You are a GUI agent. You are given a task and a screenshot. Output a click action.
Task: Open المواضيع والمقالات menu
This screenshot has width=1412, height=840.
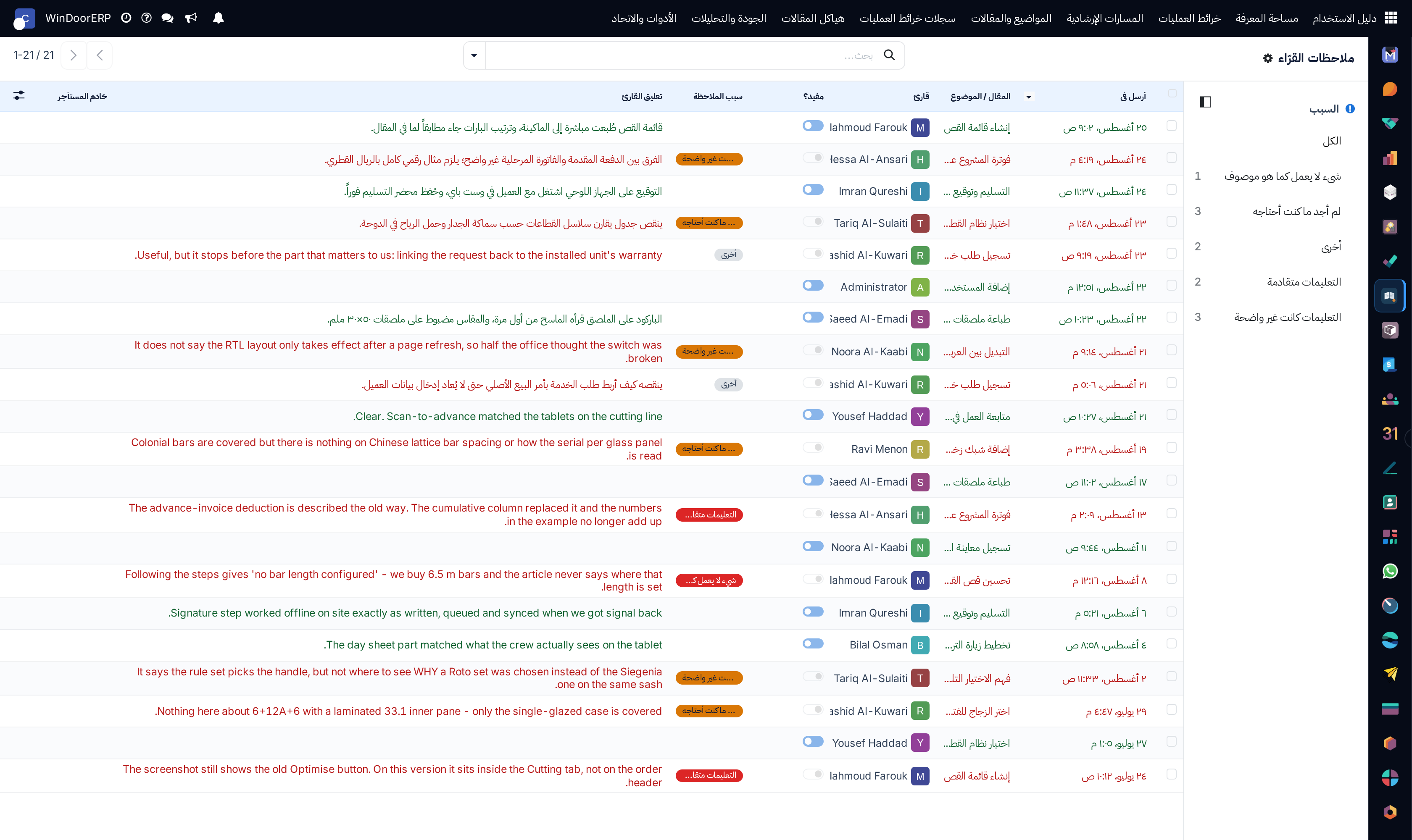click(x=1011, y=18)
